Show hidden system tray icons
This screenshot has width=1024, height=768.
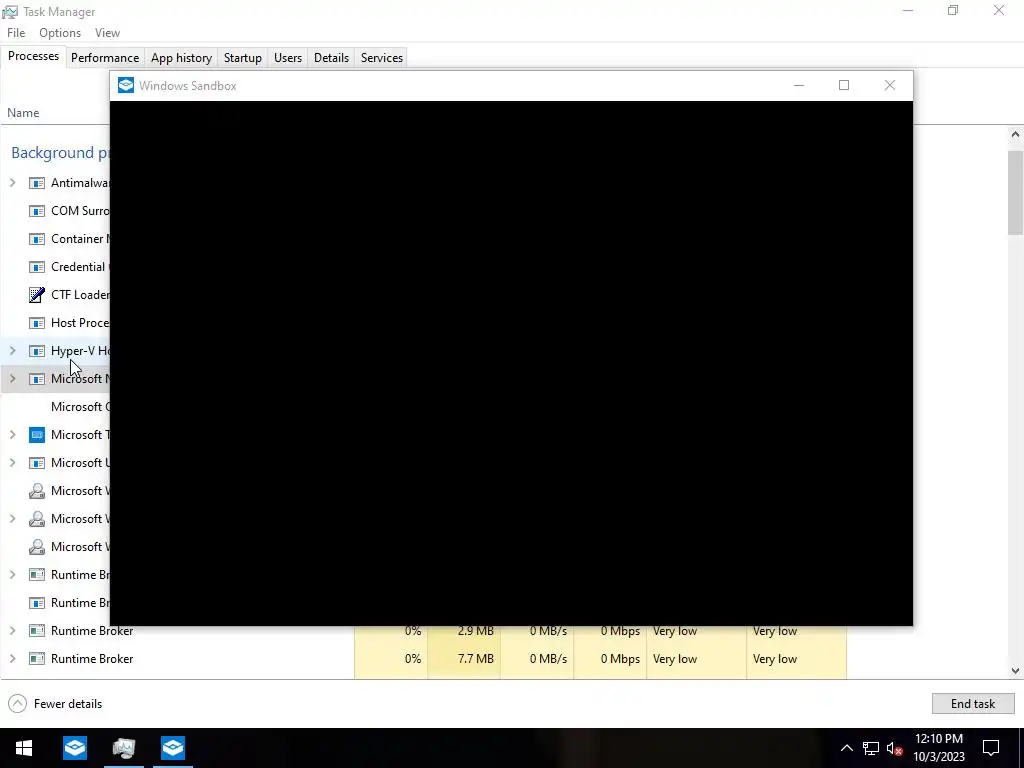[846, 748]
